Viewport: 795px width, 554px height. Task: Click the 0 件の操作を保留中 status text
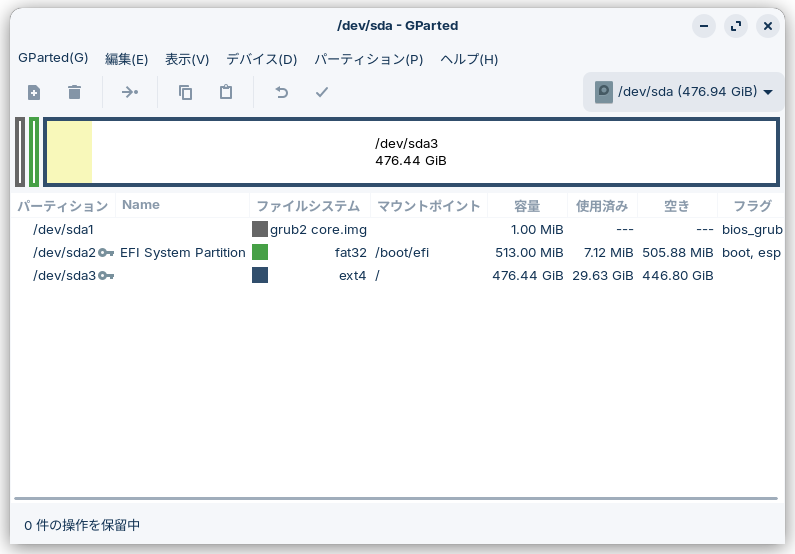82,525
